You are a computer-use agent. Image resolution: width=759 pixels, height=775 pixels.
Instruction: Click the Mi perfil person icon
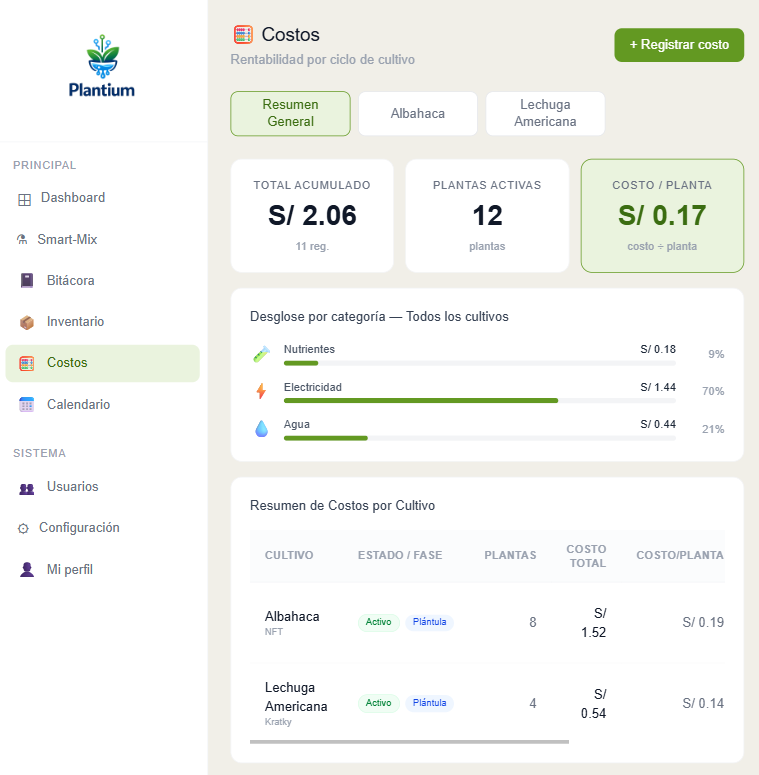27,569
